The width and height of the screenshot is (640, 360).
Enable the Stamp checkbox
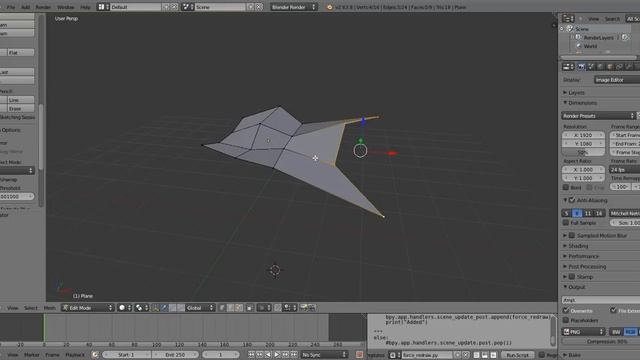pyautogui.click(x=572, y=277)
